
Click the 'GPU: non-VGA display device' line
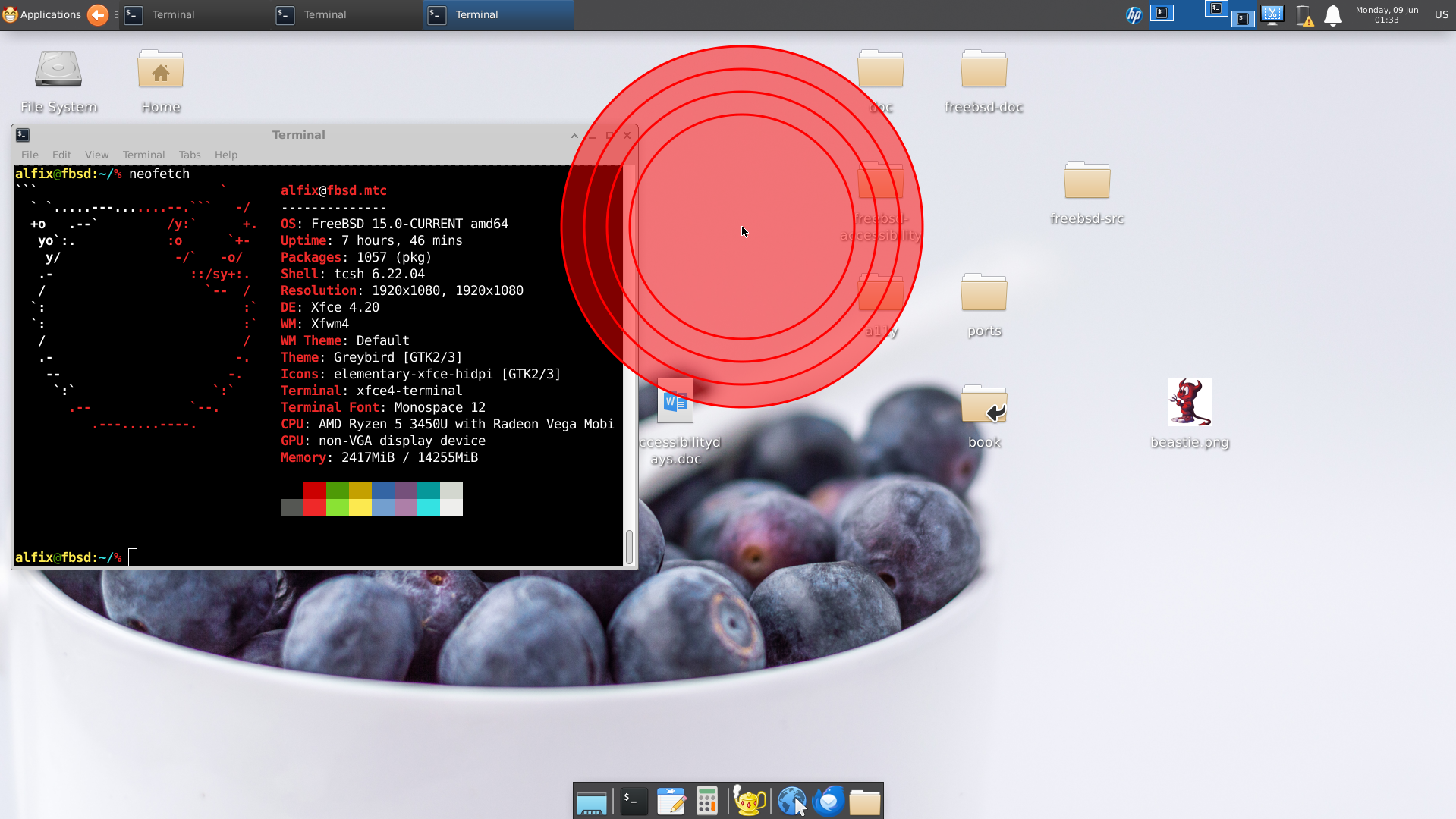point(383,441)
